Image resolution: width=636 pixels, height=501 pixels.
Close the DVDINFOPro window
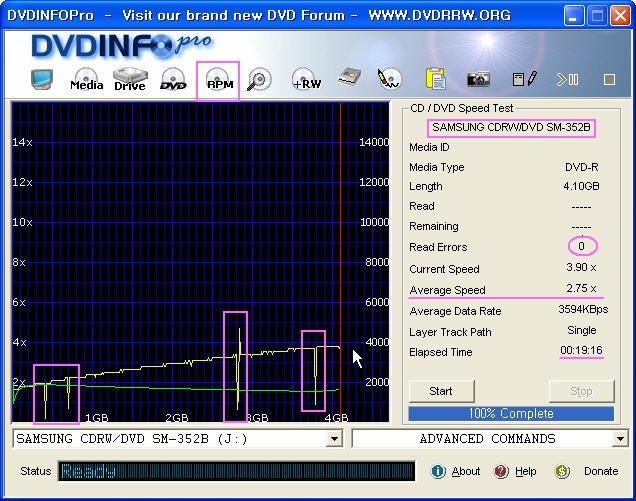620,16
